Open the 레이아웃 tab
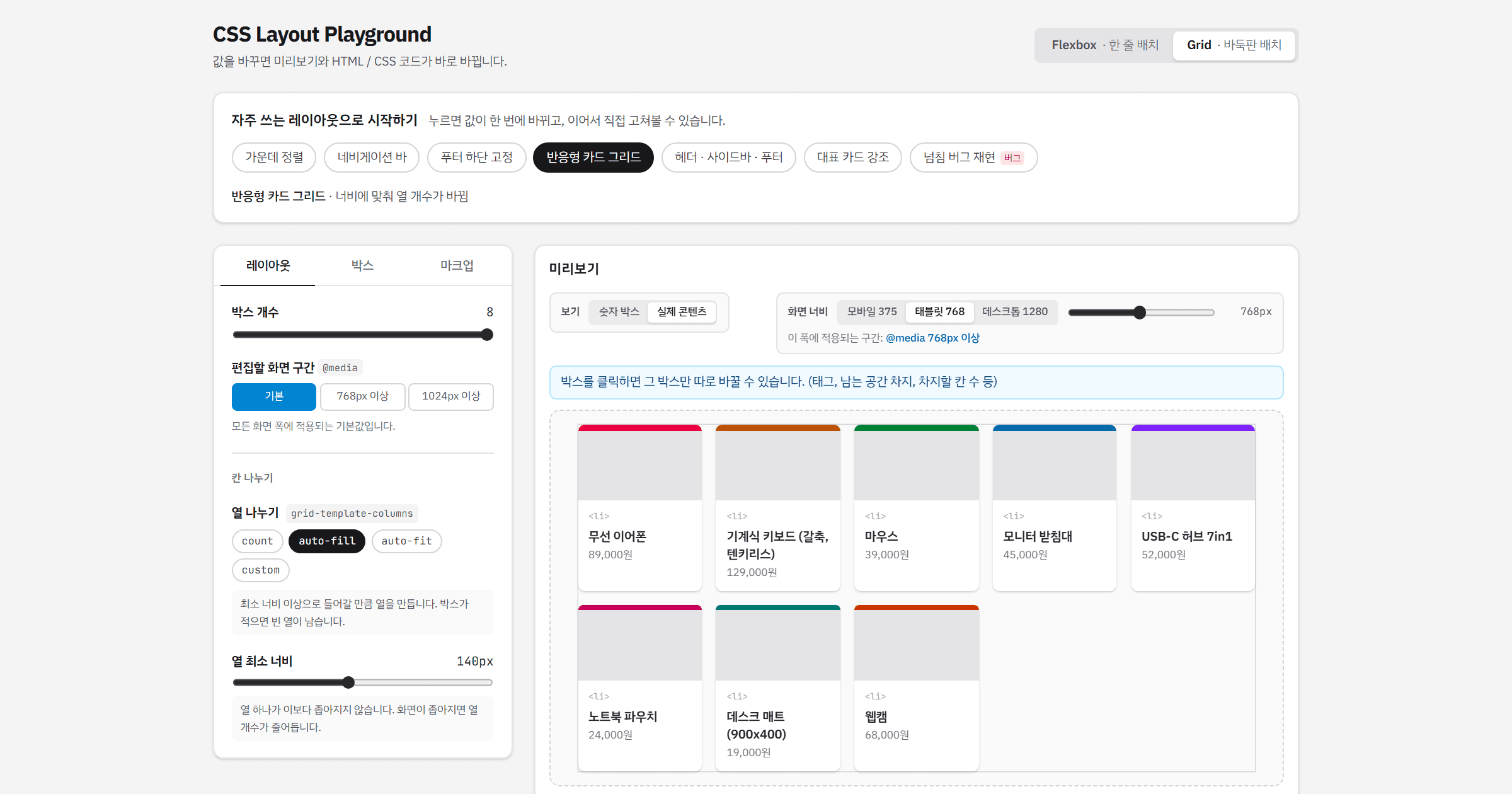 [x=268, y=266]
